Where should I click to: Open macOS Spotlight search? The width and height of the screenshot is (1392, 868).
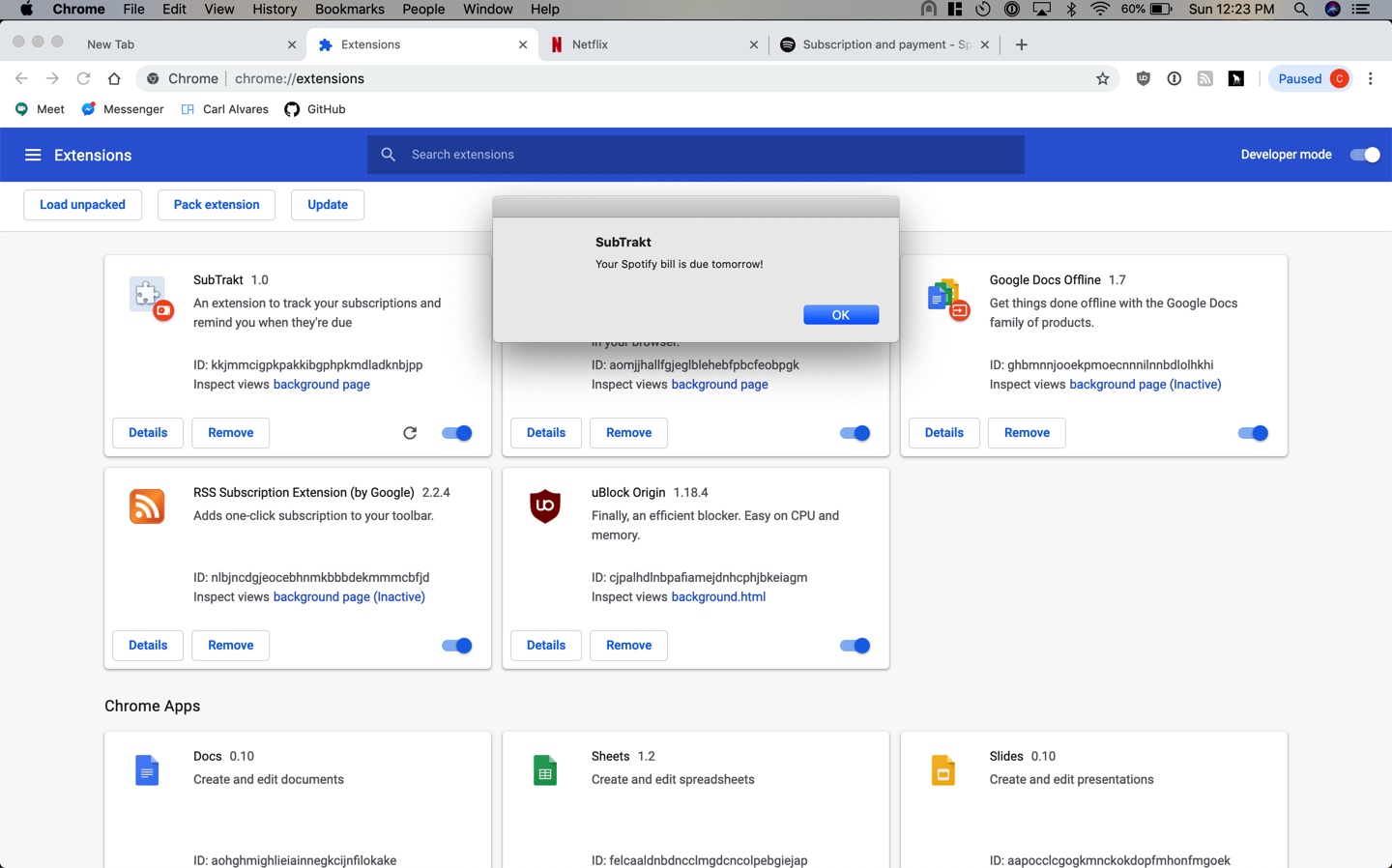pos(1301,9)
